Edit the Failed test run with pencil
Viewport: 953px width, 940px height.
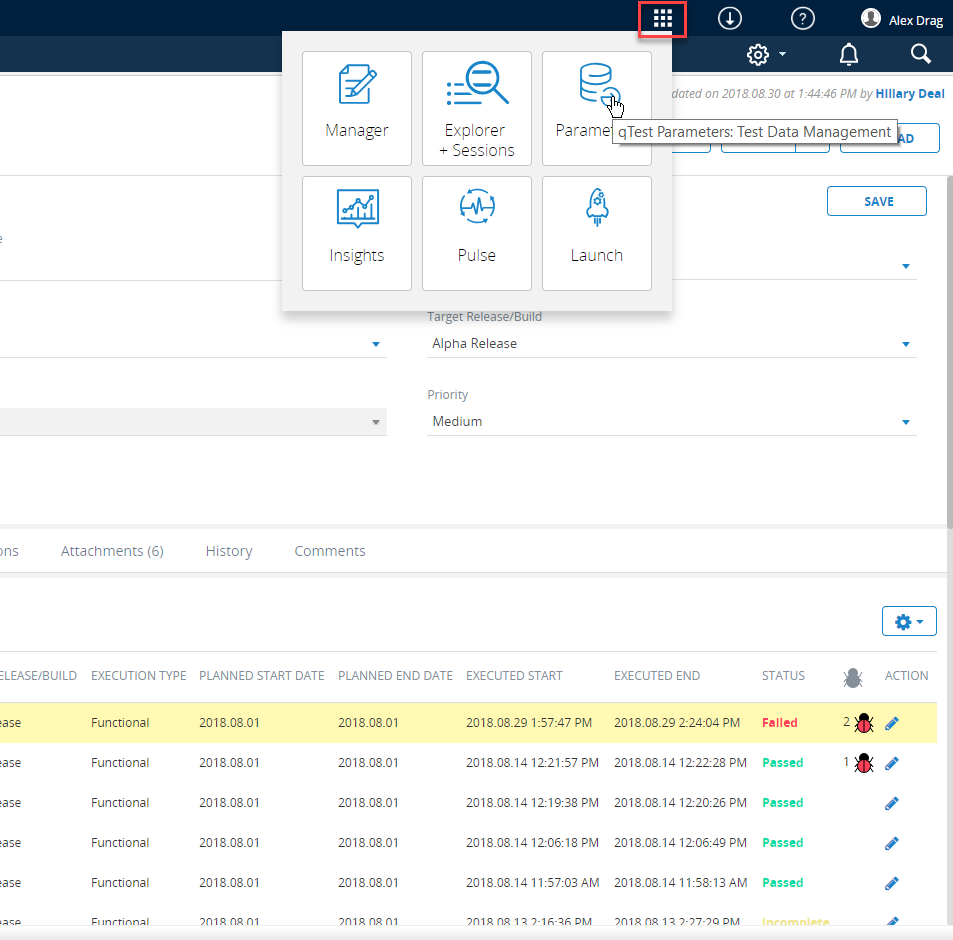click(x=892, y=723)
